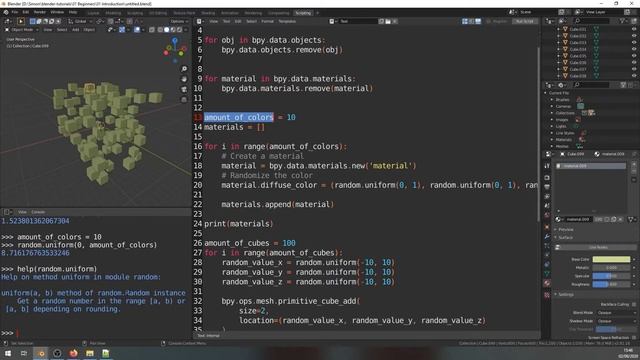Open the Material properties tab icon
640x360 pixels.
pyautogui.click(x=547, y=283)
